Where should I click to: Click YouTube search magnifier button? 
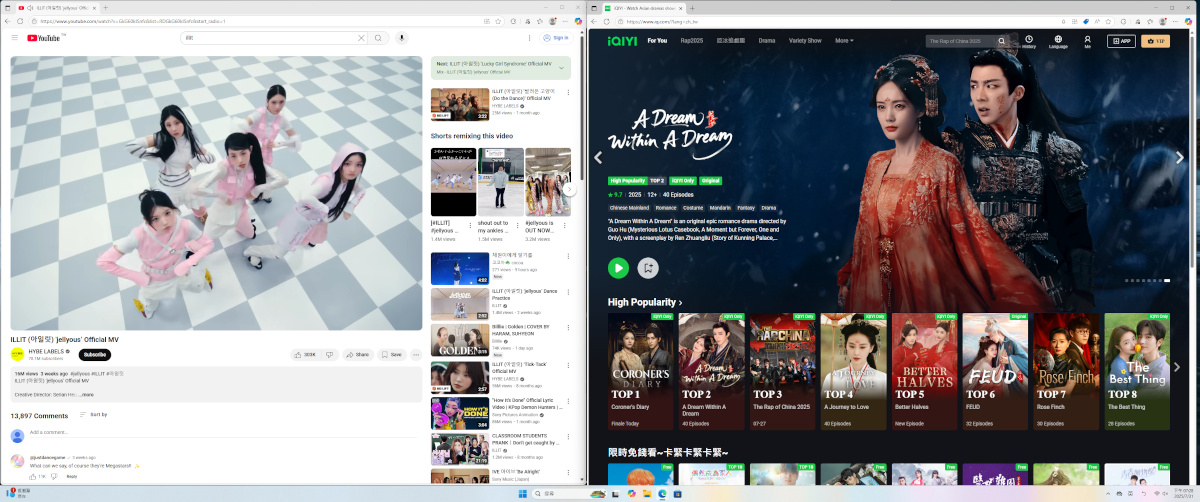(x=378, y=38)
